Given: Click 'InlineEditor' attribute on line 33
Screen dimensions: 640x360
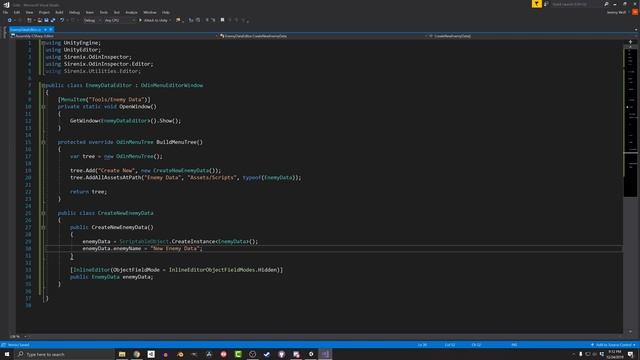Looking at the screenshot, I should click(92, 270).
